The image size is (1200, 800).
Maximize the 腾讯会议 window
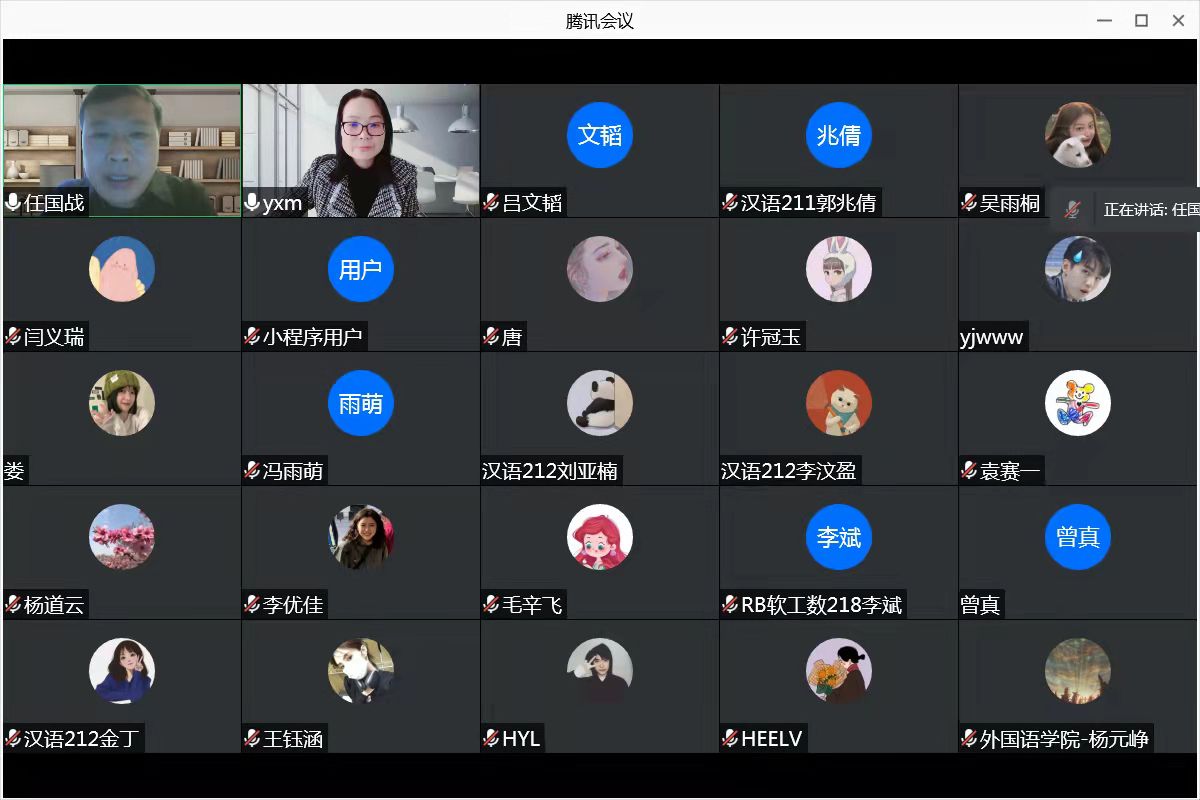(x=1141, y=20)
